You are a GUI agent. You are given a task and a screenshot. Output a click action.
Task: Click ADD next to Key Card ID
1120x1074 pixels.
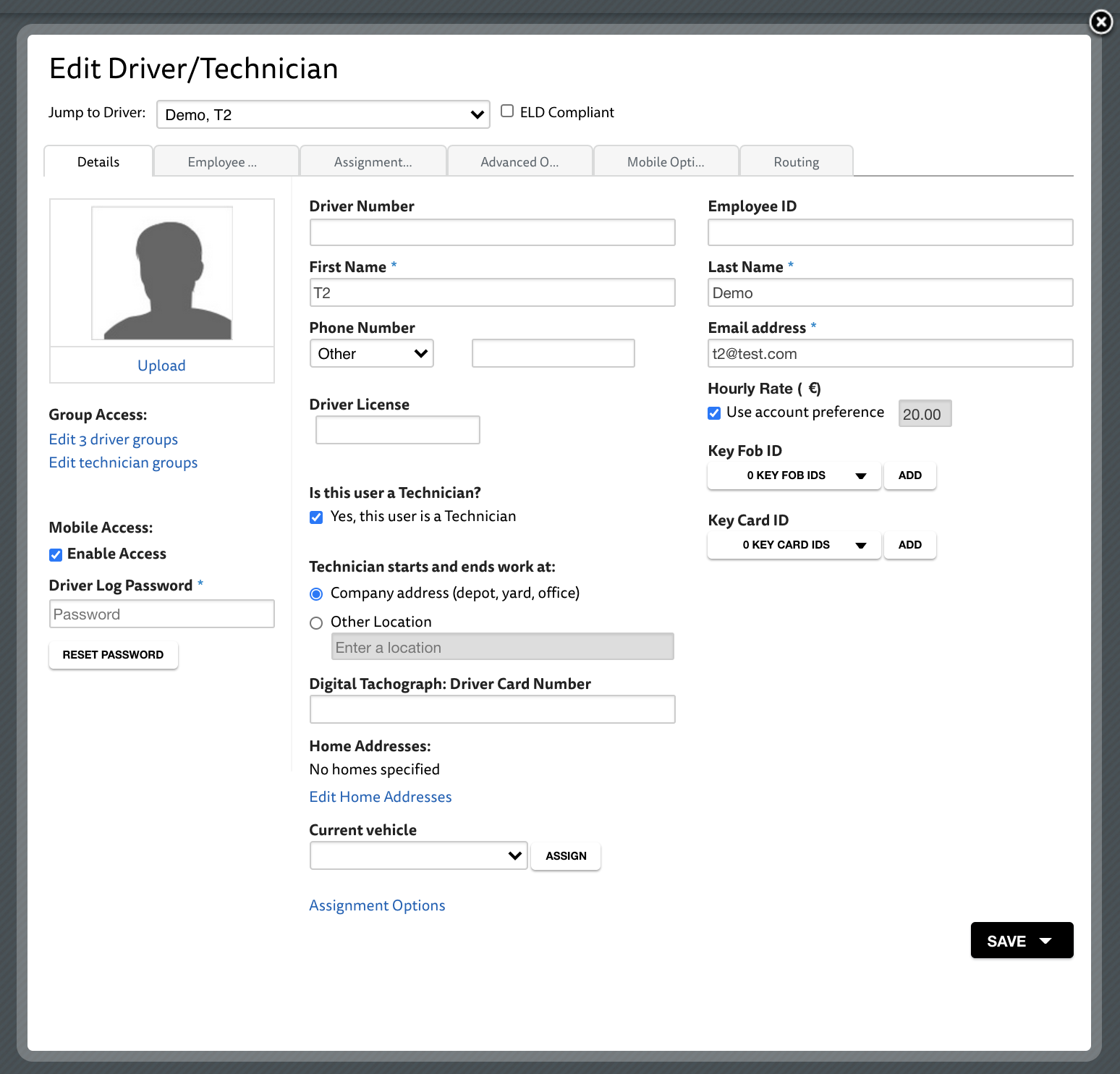click(909, 545)
